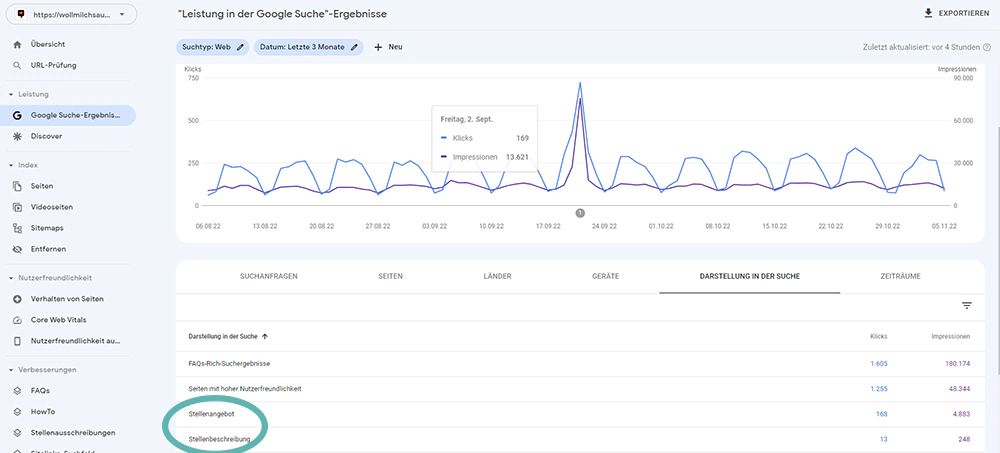Switch to the Geräte tab

point(605,276)
